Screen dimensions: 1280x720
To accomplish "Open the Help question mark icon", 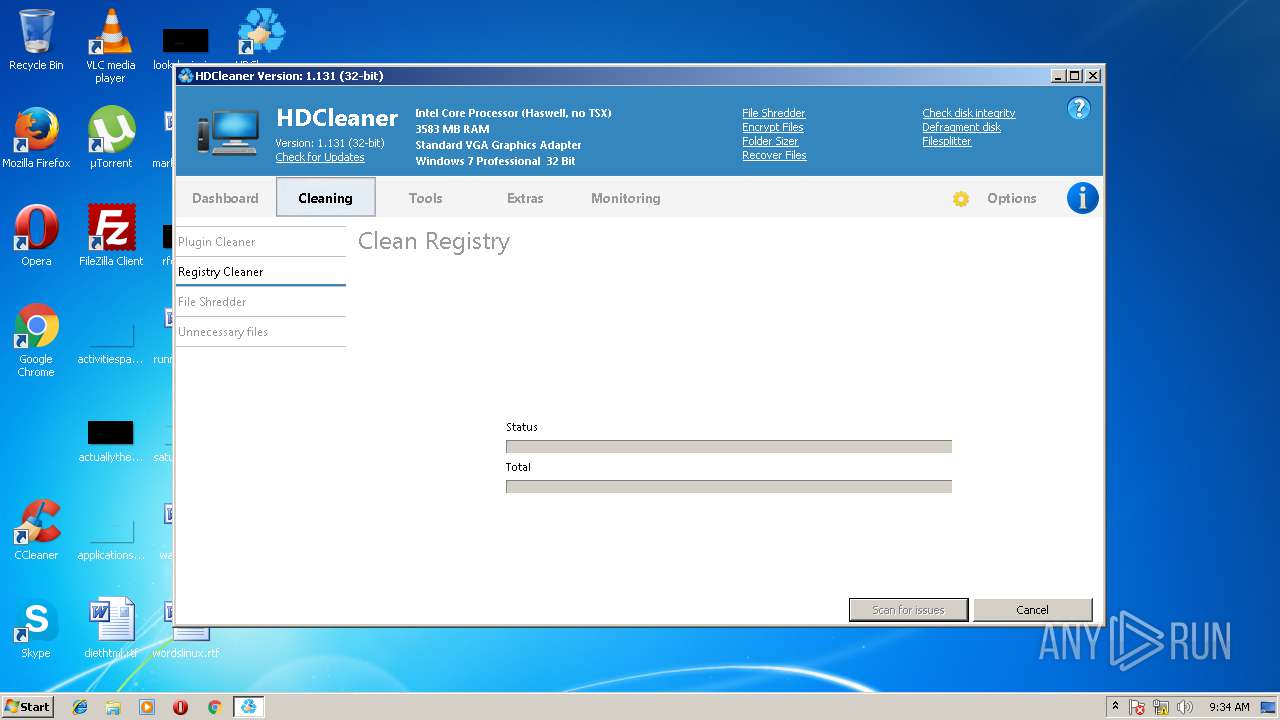I will pos(1078,108).
